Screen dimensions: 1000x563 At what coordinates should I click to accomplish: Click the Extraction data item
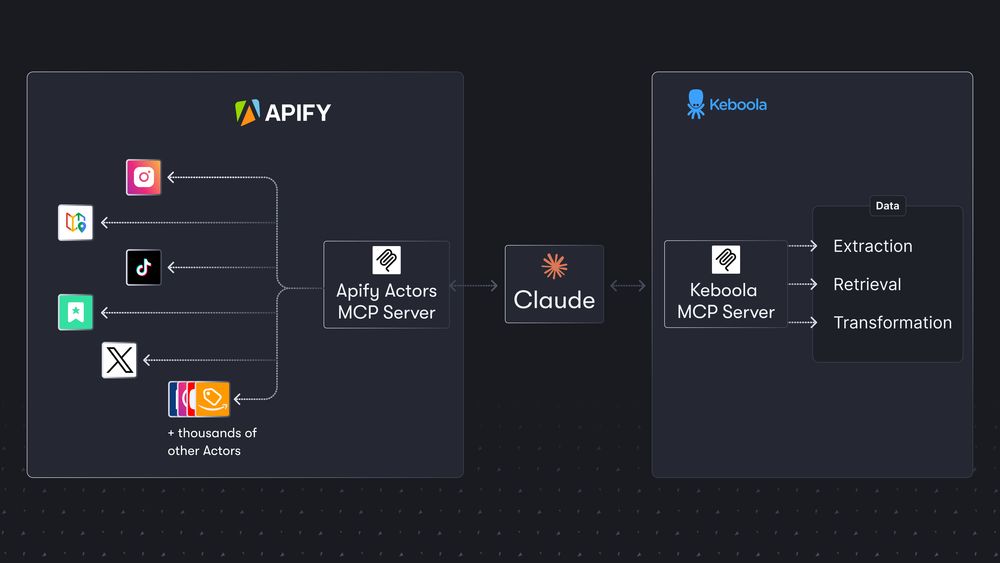click(x=872, y=246)
